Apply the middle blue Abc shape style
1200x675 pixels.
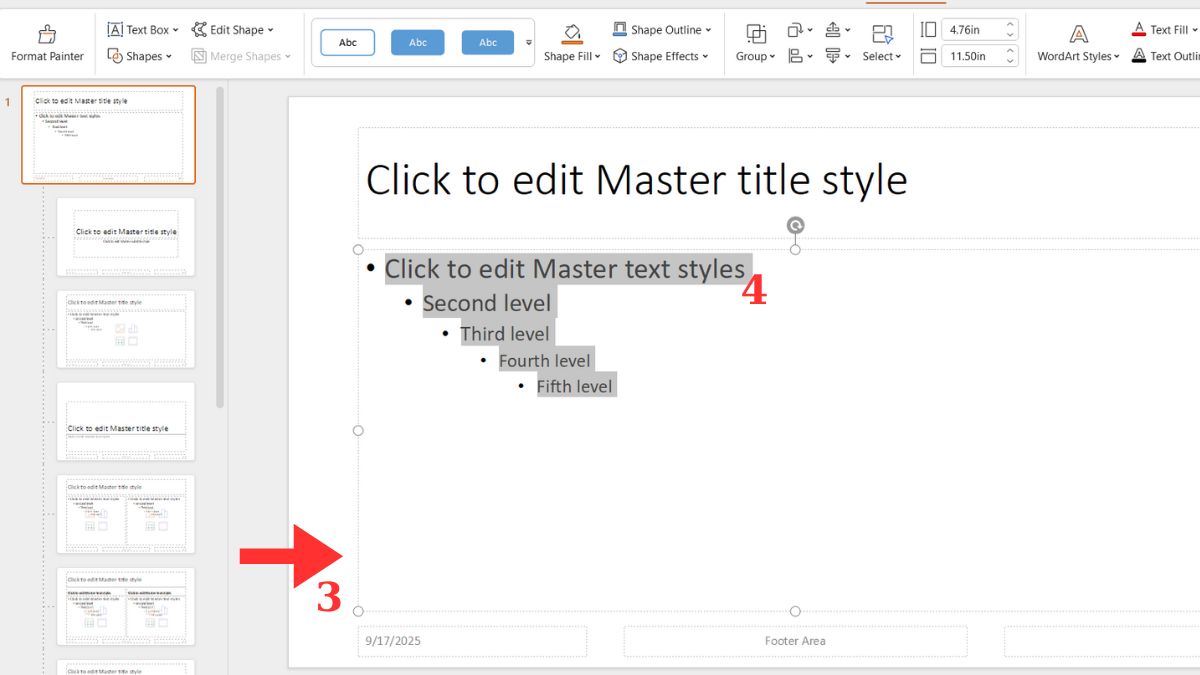(418, 42)
